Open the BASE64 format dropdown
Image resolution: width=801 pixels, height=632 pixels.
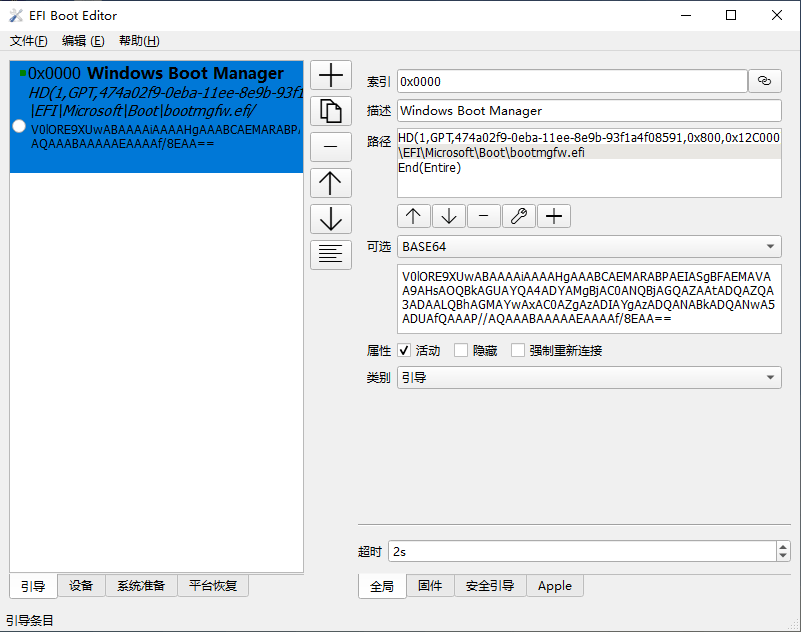tap(770, 246)
